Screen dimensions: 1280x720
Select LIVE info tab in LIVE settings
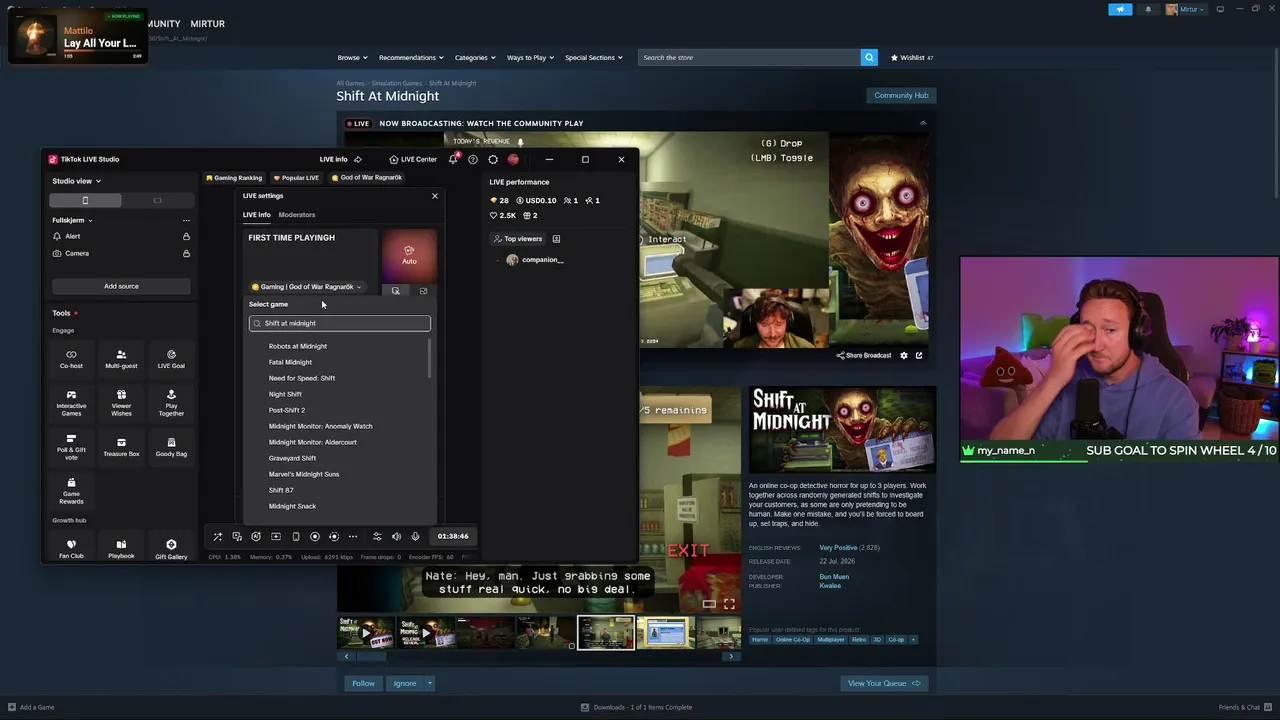[x=257, y=215]
